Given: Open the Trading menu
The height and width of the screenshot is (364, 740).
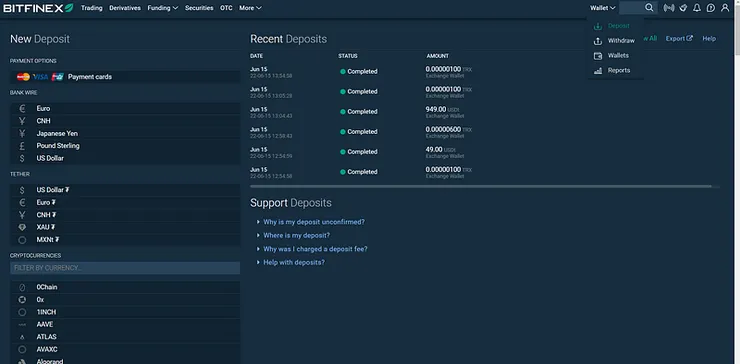Looking at the screenshot, I should click(92, 8).
